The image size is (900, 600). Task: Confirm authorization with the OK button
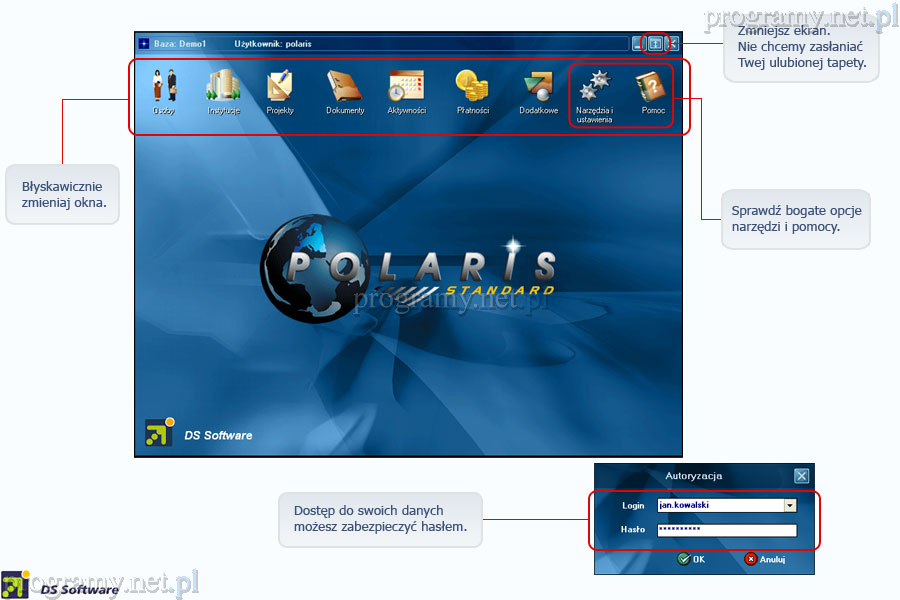click(691, 559)
